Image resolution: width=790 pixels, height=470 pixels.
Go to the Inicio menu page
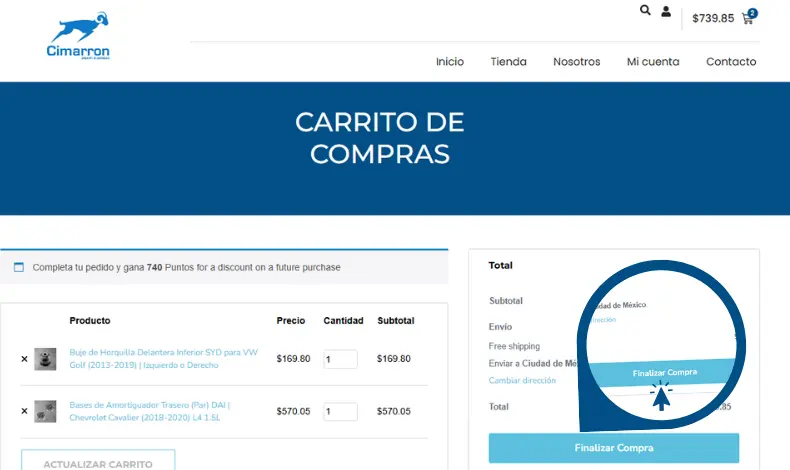[450, 62]
